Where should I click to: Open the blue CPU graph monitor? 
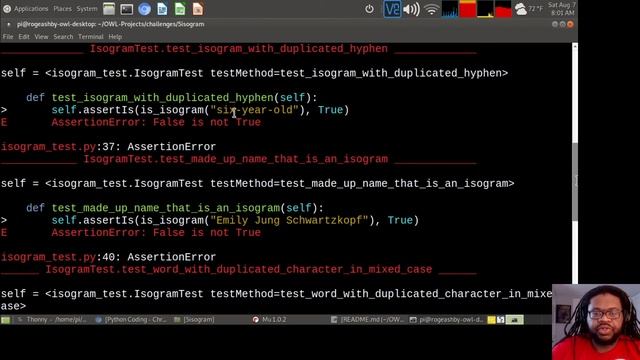tap(449, 9)
